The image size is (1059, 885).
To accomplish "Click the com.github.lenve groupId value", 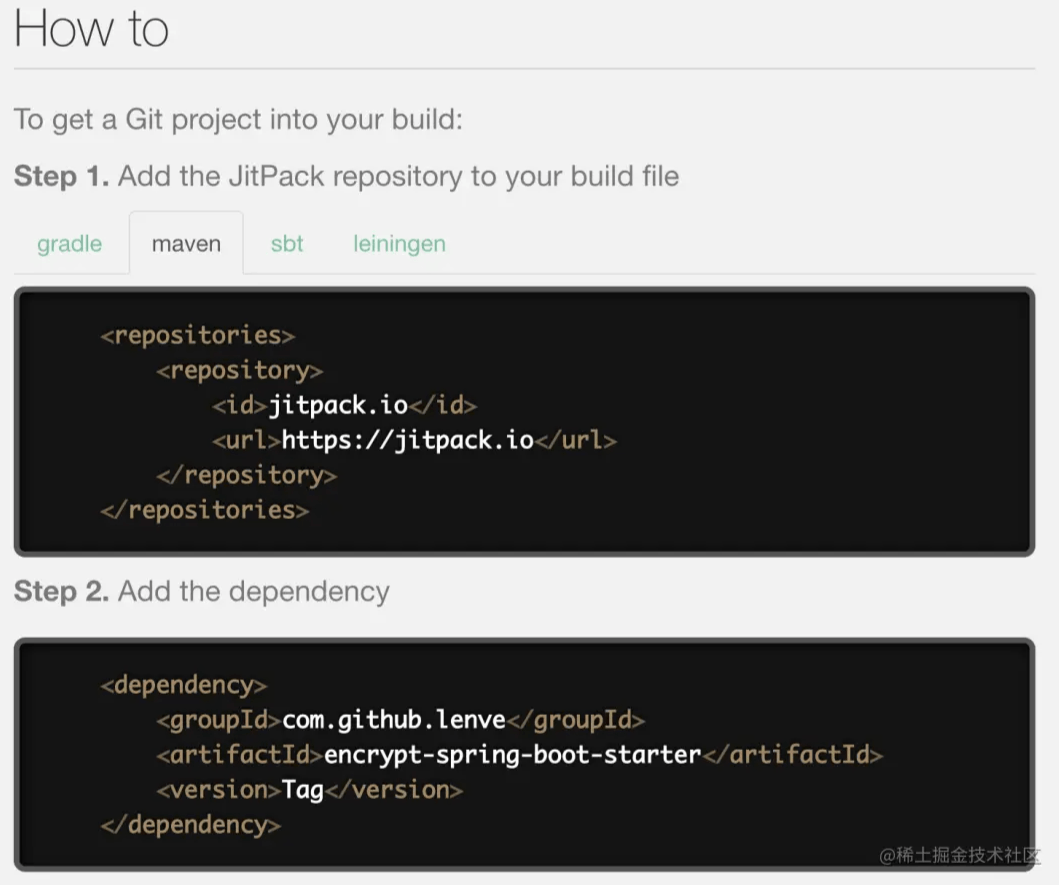I will pyautogui.click(x=394, y=720).
